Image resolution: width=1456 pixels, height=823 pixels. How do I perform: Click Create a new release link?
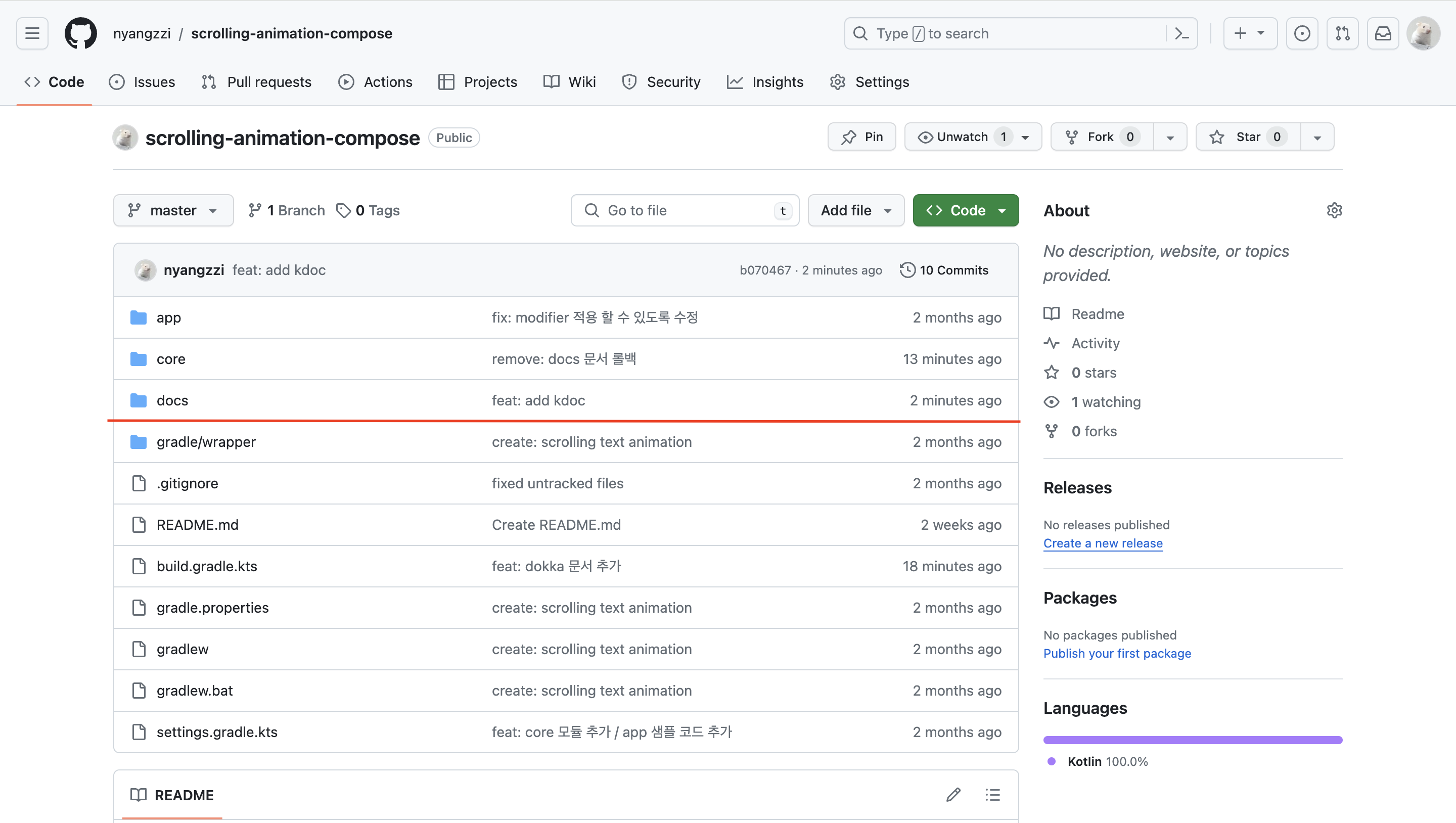[x=1102, y=543]
